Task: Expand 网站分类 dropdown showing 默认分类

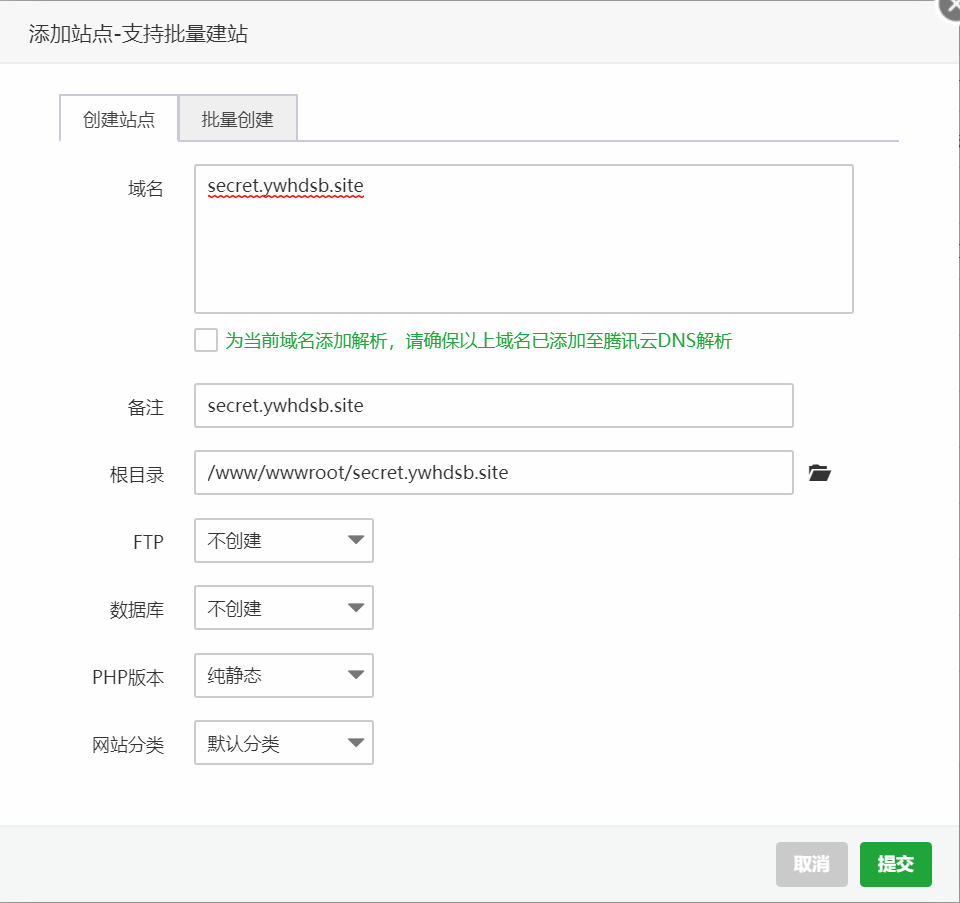Action: [283, 743]
